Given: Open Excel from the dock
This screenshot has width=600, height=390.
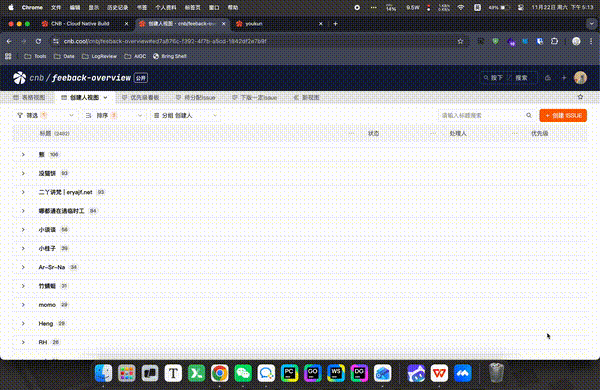Looking at the screenshot, I should (x=196, y=373).
